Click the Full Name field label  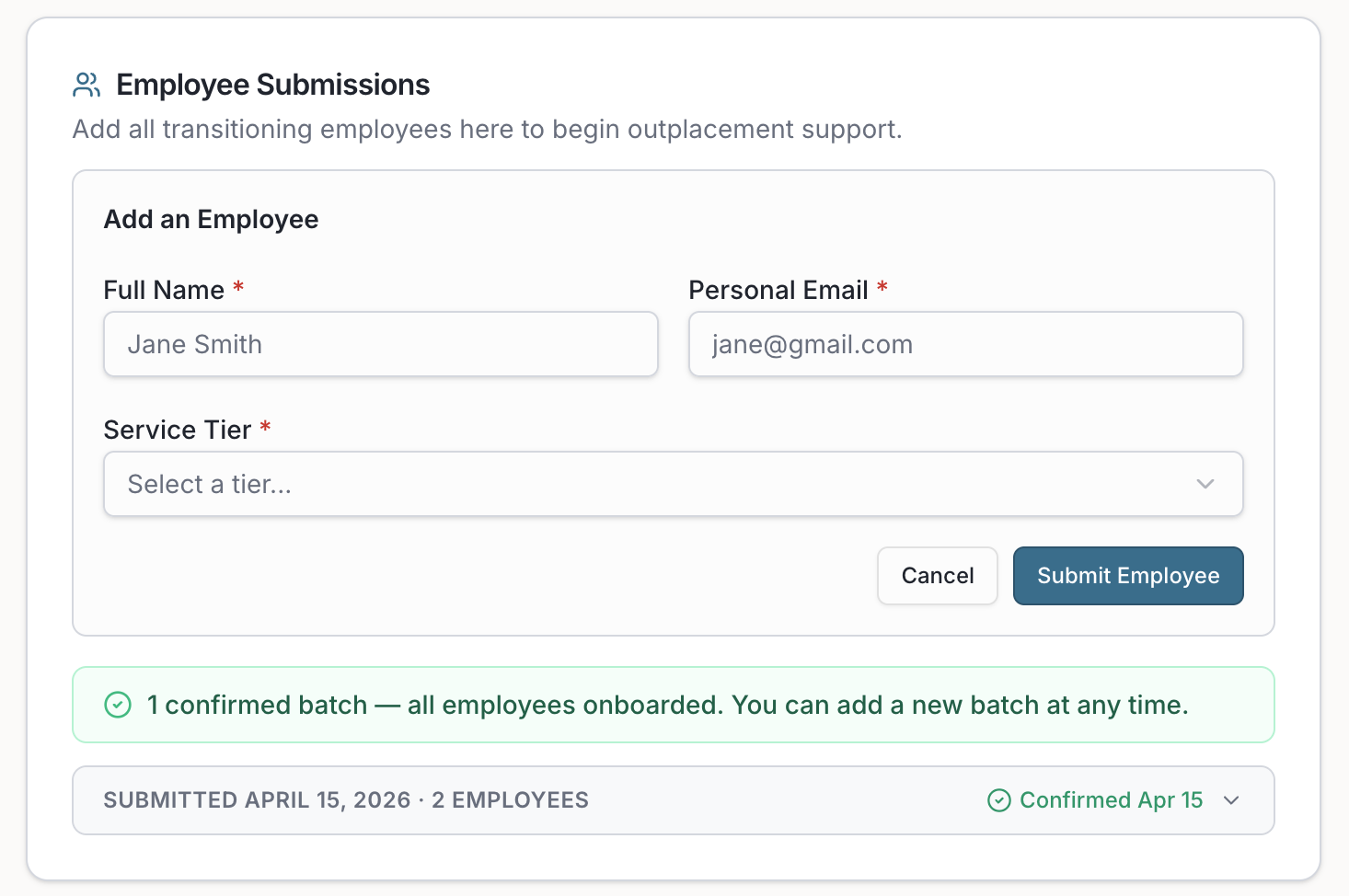[x=164, y=291]
